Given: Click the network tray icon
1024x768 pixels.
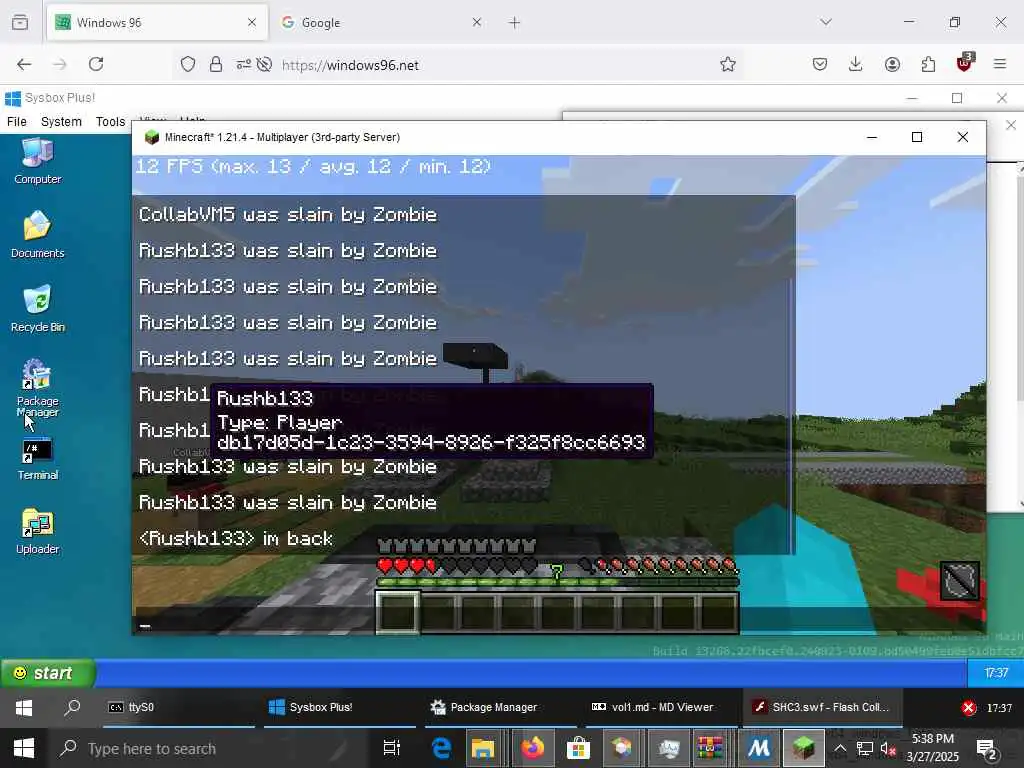Looking at the screenshot, I should [865, 748].
